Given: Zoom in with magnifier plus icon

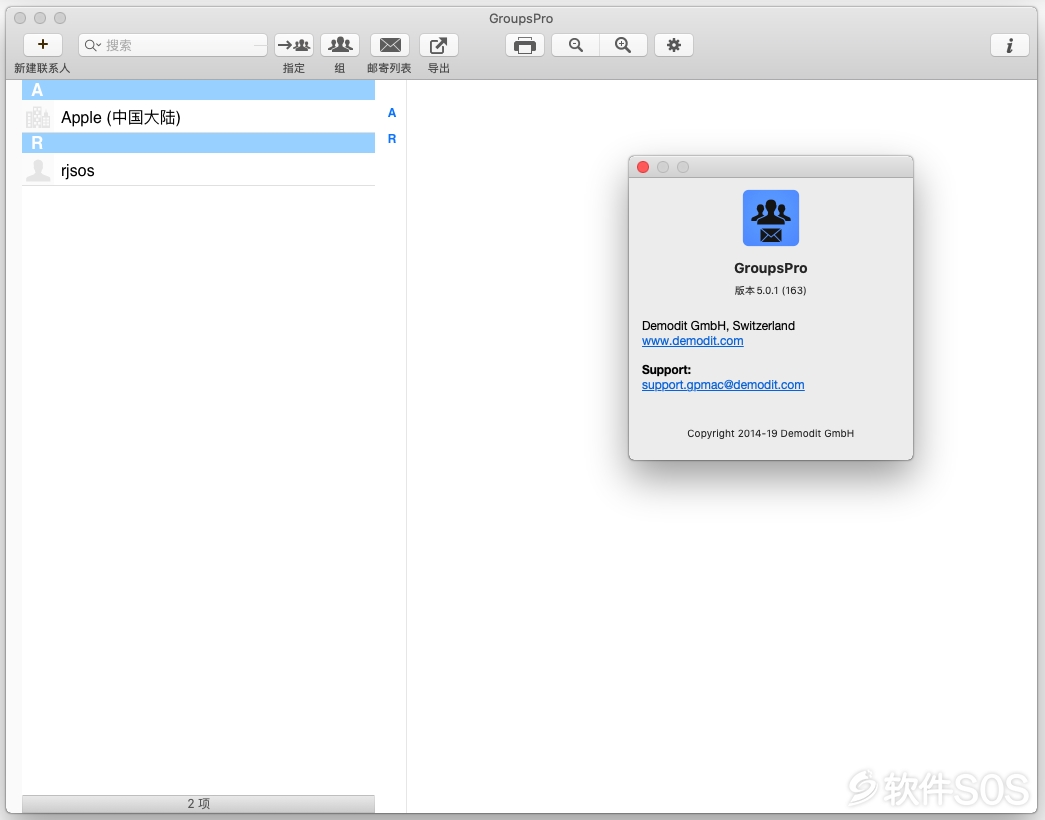Looking at the screenshot, I should point(623,45).
